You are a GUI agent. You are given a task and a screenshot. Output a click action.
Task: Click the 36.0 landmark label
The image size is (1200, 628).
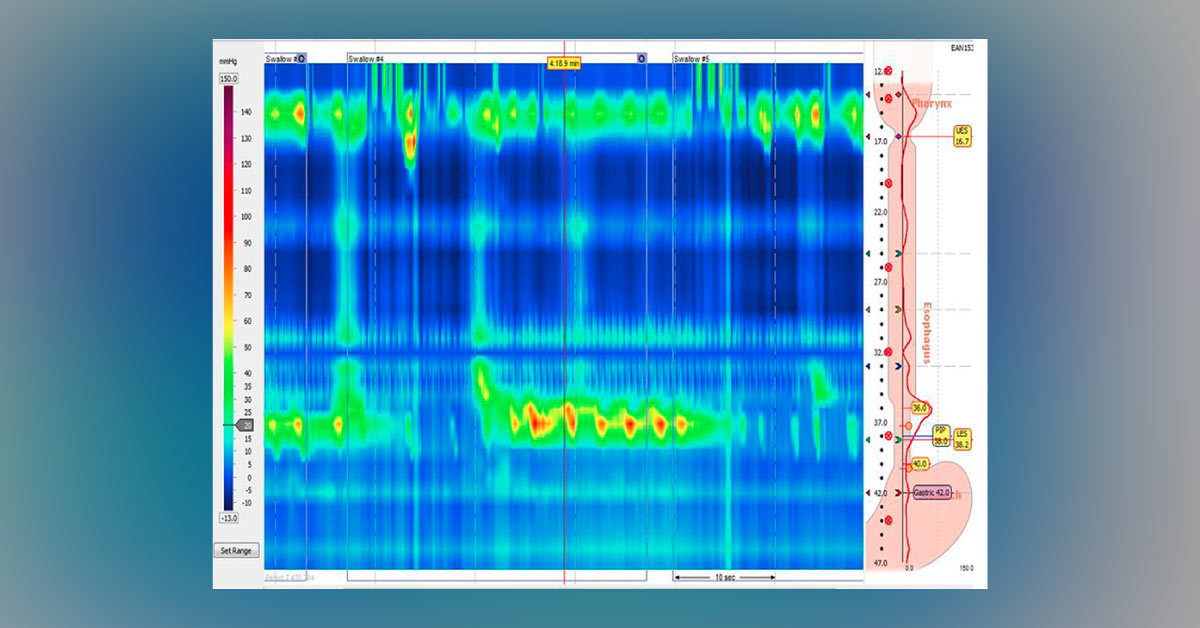(x=920, y=408)
